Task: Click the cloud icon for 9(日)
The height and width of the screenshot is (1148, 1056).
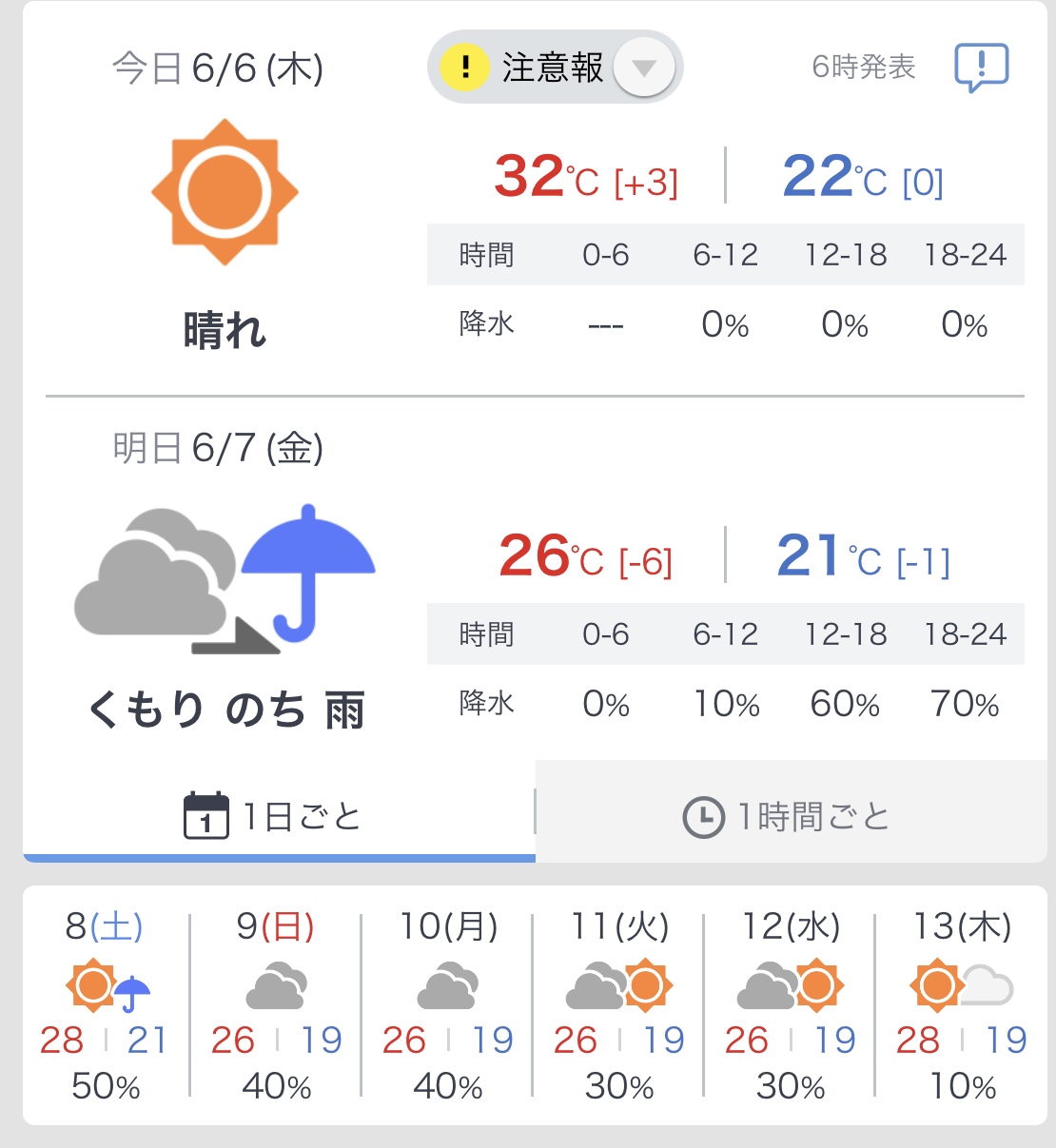Action: [276, 986]
